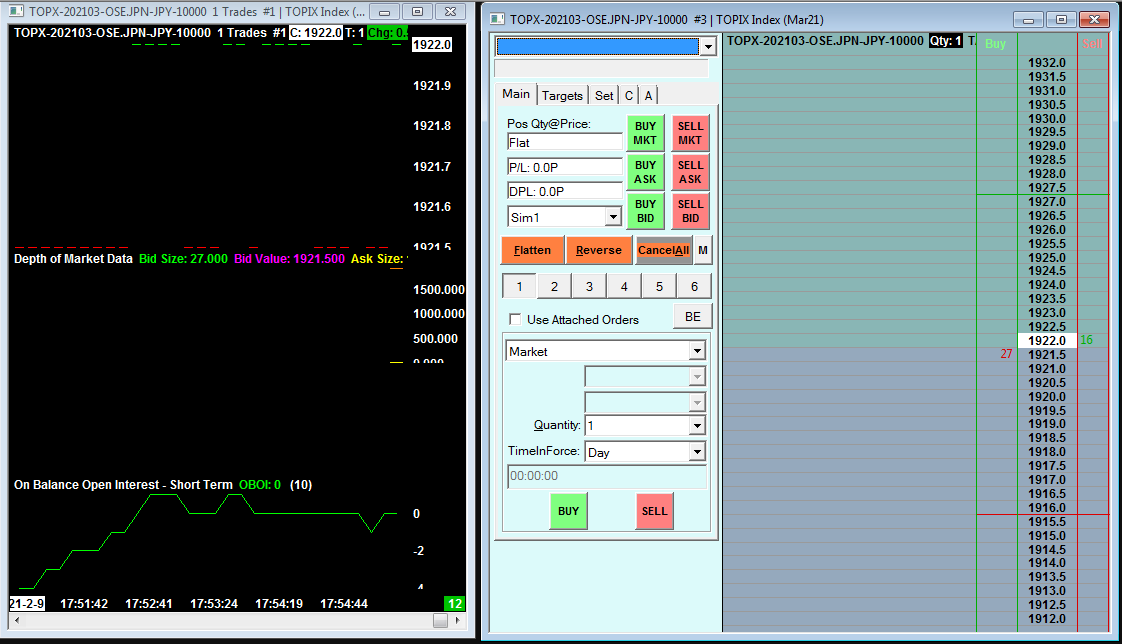Click the SELL MKT button
This screenshot has width=1122, height=644.
690,133
